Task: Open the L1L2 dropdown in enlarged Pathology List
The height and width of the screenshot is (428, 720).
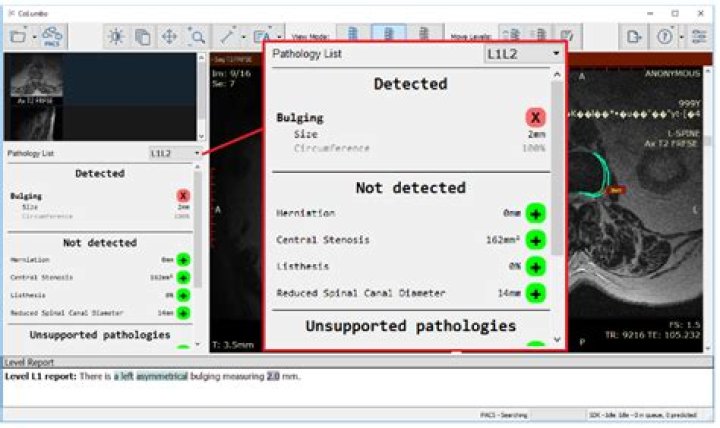Action: pyautogui.click(x=523, y=53)
